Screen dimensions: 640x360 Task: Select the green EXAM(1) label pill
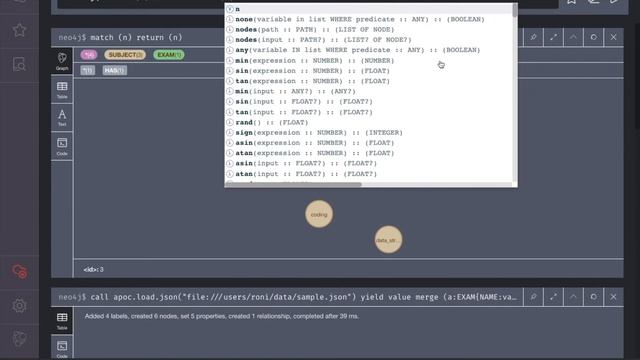[169, 55]
